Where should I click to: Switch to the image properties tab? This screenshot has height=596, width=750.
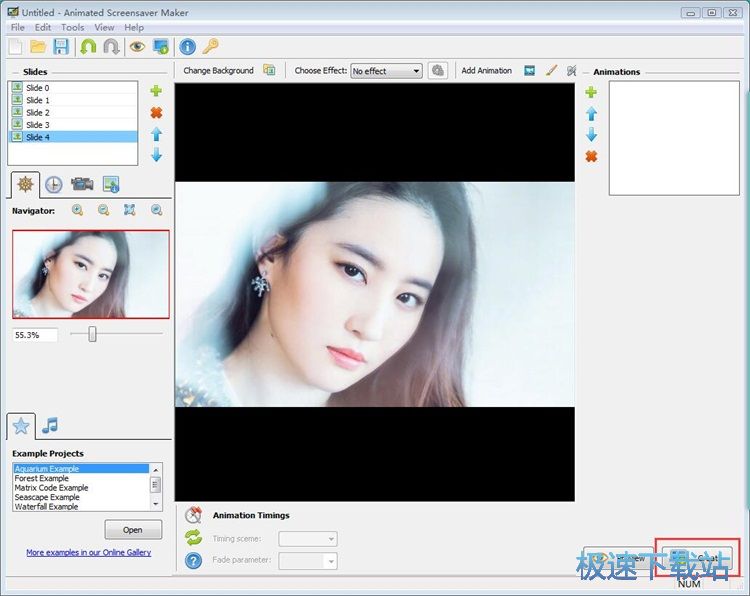point(111,185)
